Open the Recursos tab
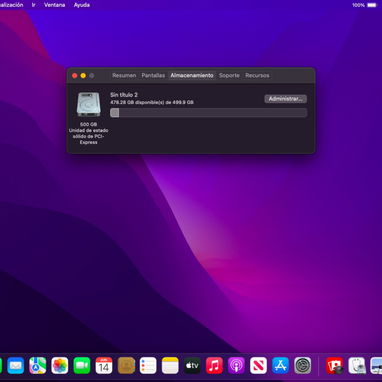The height and width of the screenshot is (382, 382). [257, 75]
